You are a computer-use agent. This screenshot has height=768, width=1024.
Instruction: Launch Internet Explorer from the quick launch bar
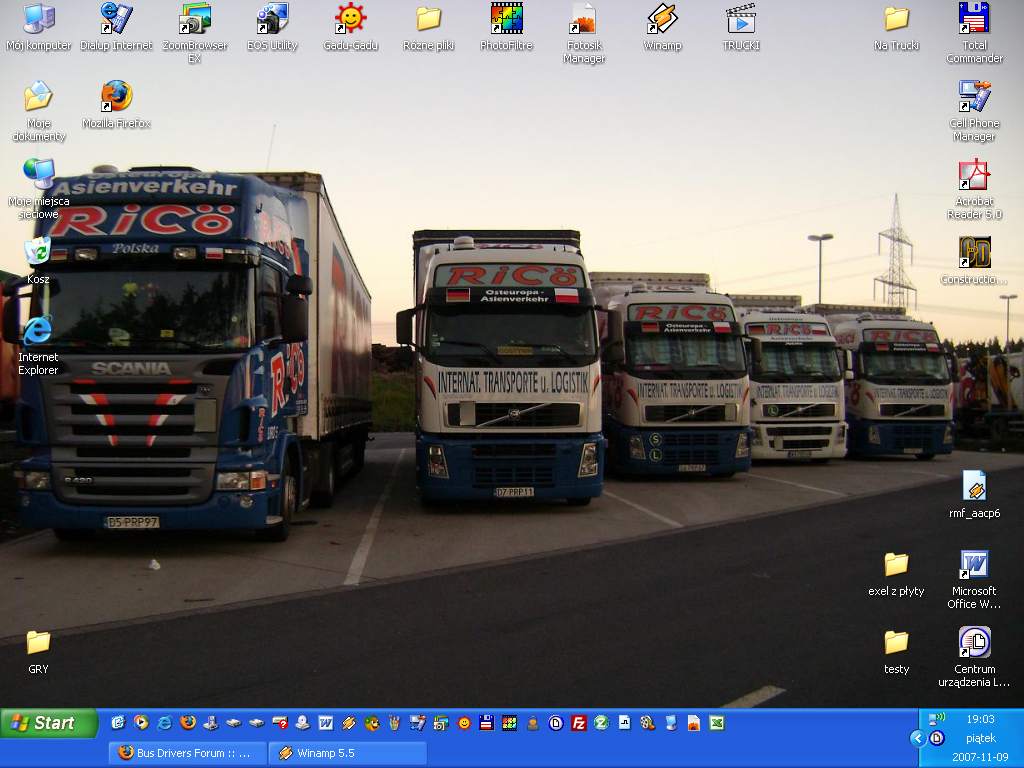click(x=165, y=723)
